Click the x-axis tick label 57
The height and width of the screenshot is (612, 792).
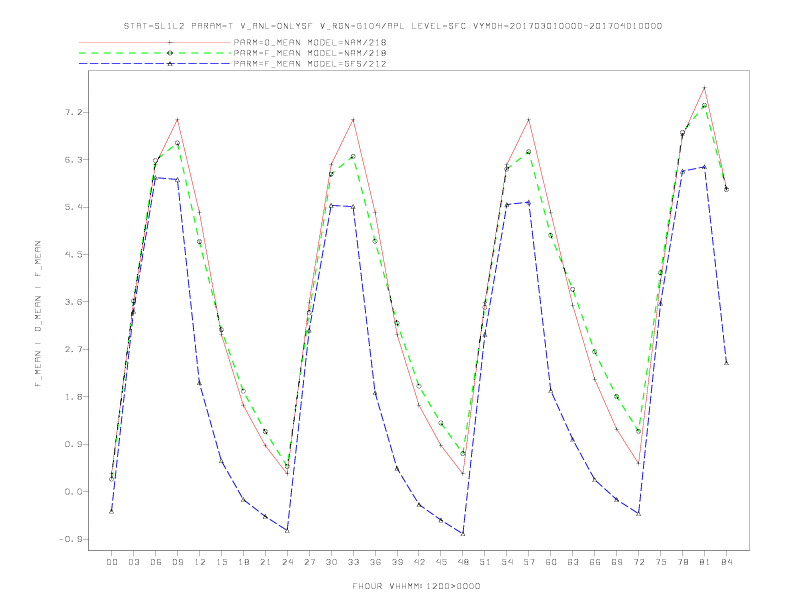pyautogui.click(x=529, y=562)
